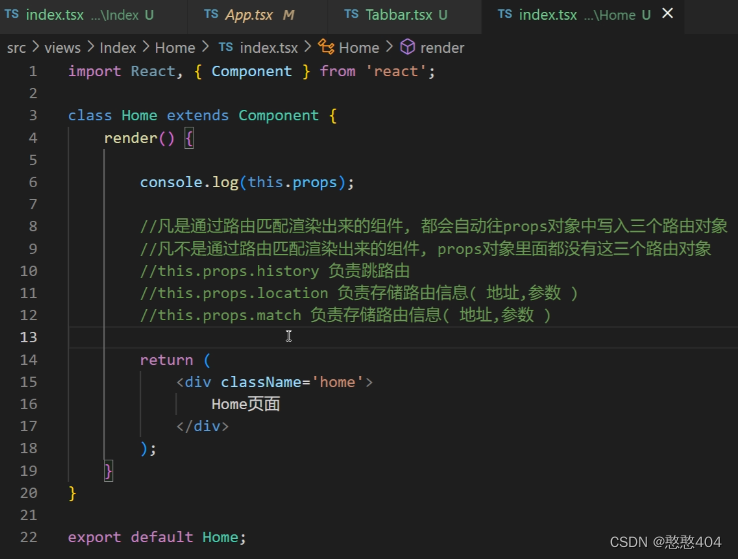738x559 pixels.
Task: Expand breadcrumb chevron after Index
Action: pyautogui.click(x=145, y=47)
